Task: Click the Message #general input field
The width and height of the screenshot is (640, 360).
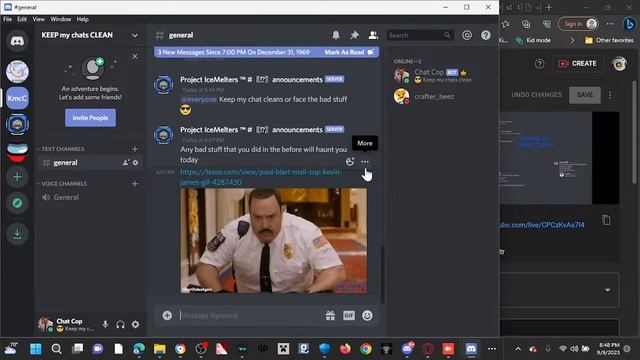Action: coord(249,315)
